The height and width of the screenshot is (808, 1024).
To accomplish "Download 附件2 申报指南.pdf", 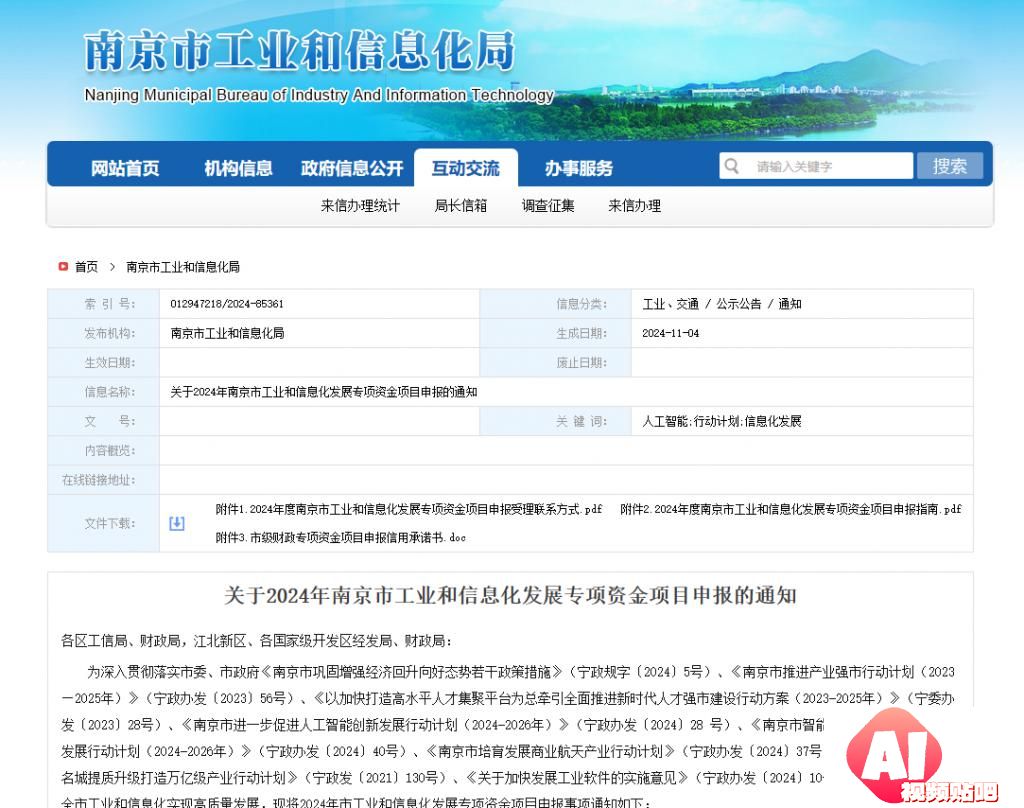I will (x=791, y=509).
